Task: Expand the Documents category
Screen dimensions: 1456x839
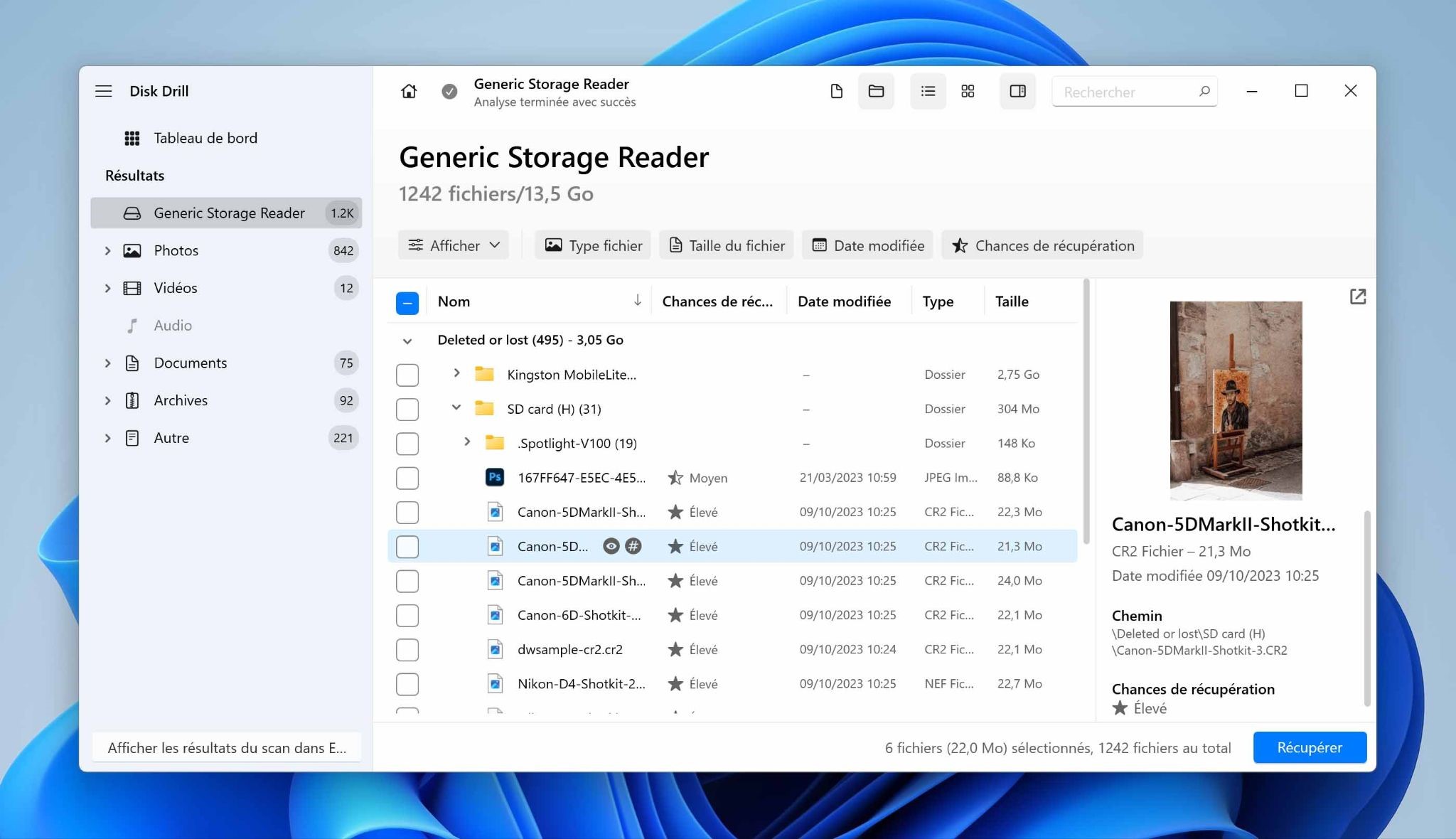Action: point(107,363)
